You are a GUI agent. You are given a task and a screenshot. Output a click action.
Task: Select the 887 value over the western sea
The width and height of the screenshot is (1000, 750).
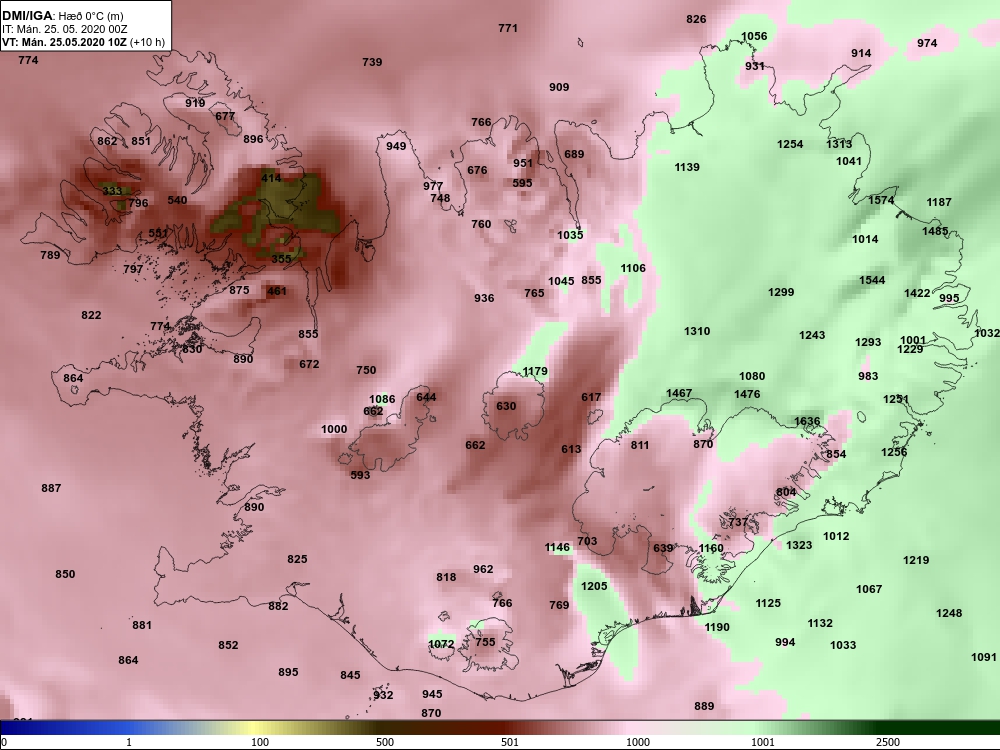coord(51,488)
